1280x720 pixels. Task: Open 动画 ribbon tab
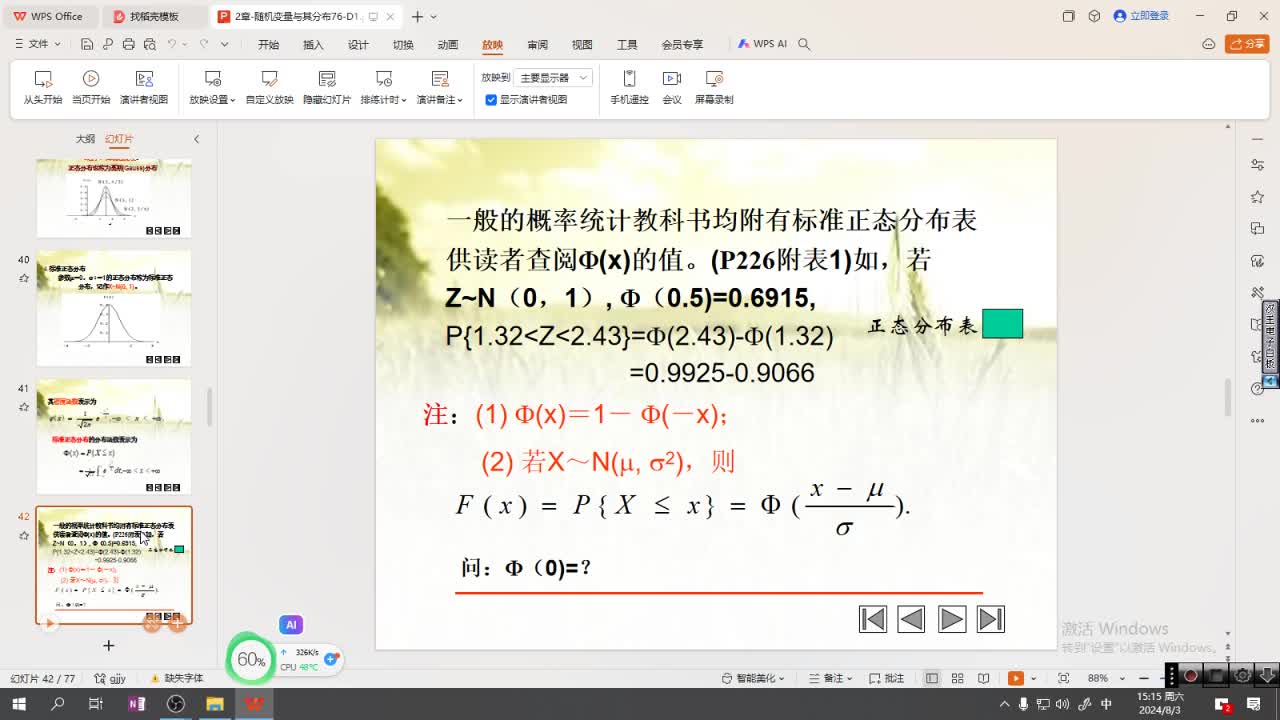click(x=447, y=45)
